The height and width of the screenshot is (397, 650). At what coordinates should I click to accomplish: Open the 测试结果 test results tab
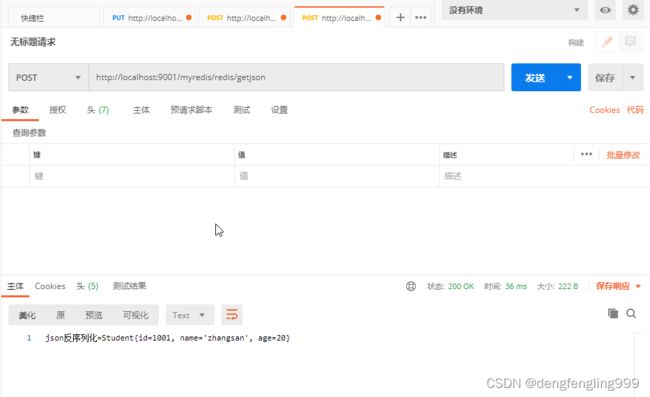coord(129,286)
